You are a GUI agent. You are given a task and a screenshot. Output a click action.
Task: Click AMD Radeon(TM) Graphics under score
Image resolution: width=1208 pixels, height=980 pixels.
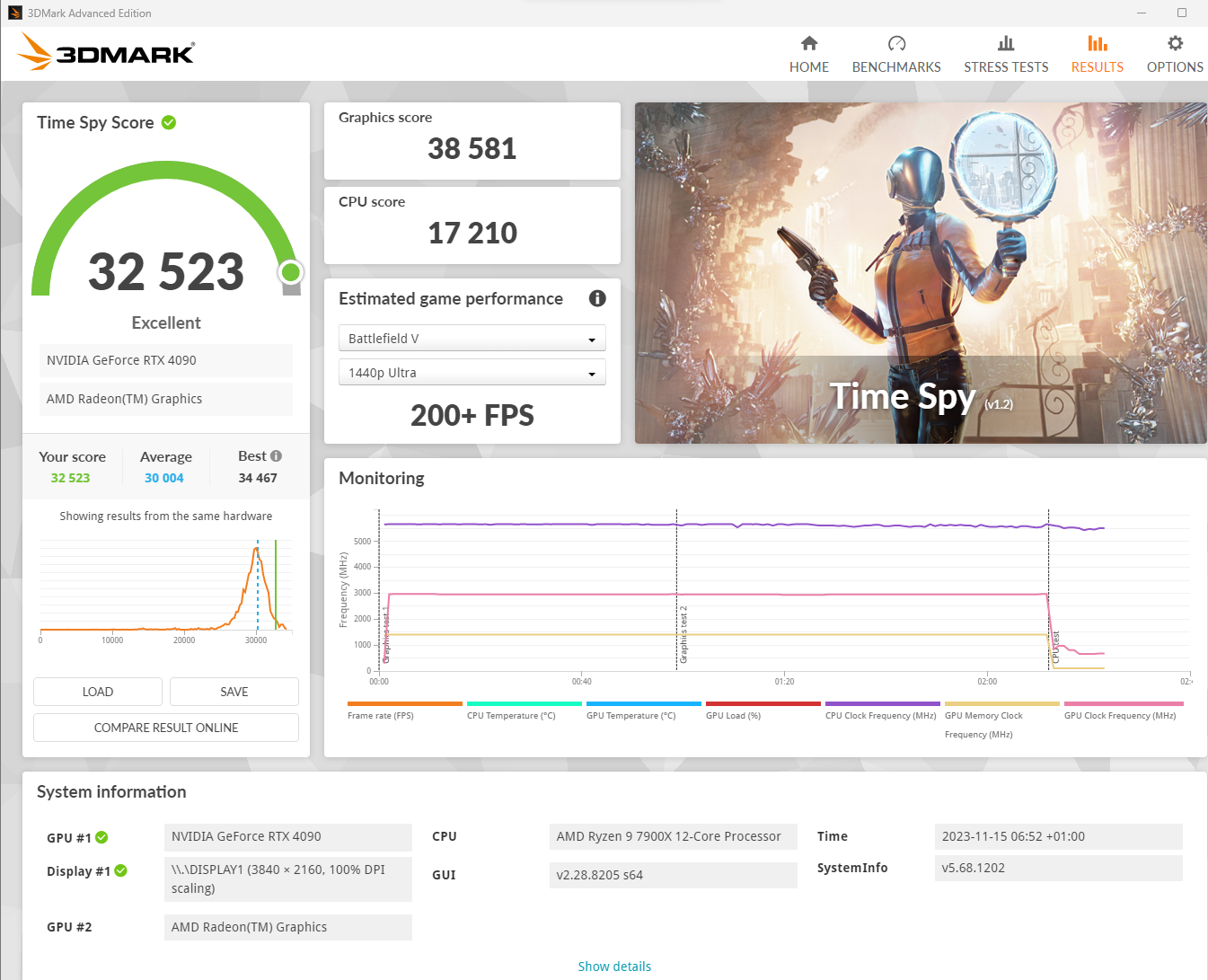click(166, 399)
